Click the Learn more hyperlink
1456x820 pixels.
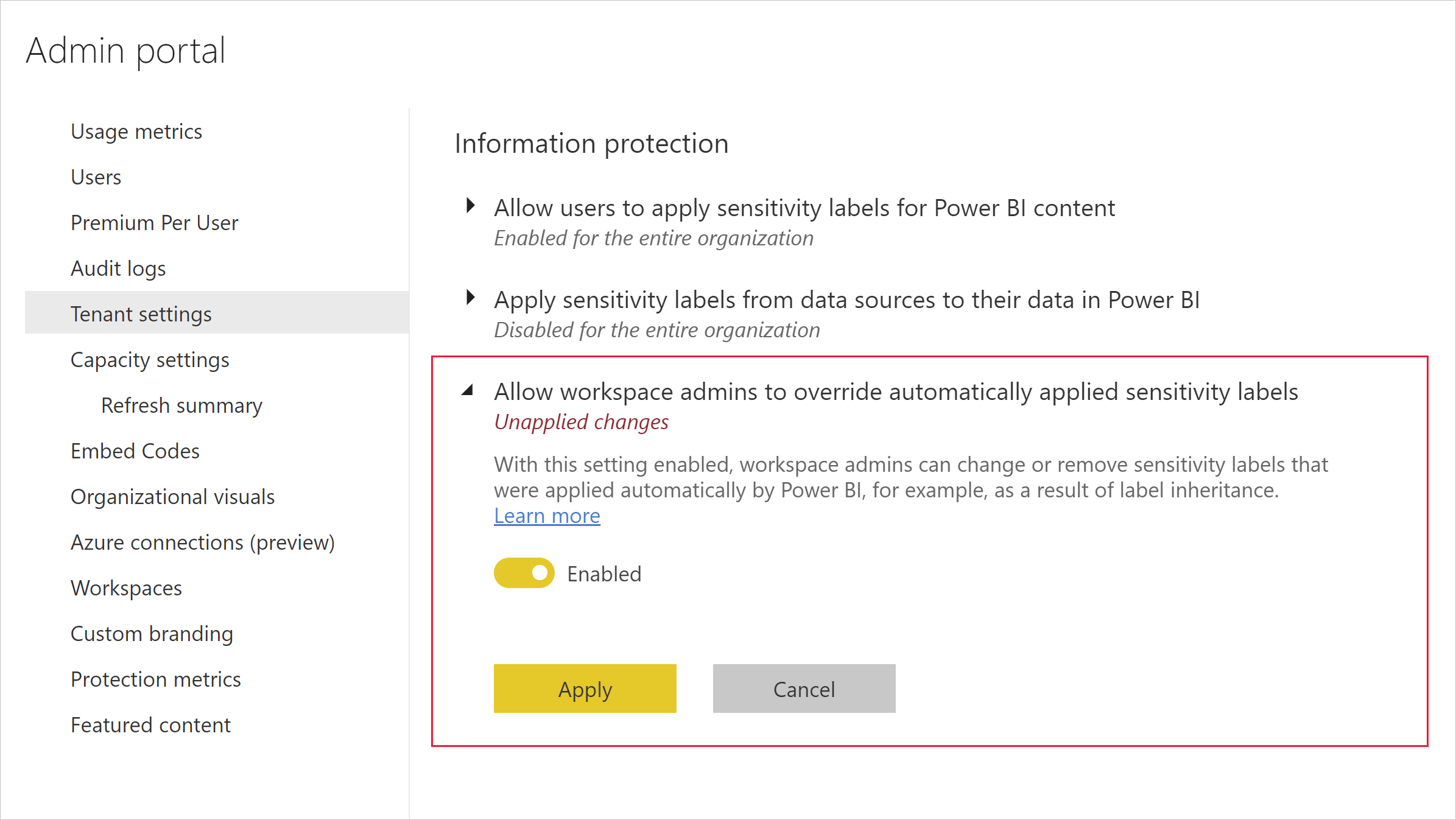546,516
